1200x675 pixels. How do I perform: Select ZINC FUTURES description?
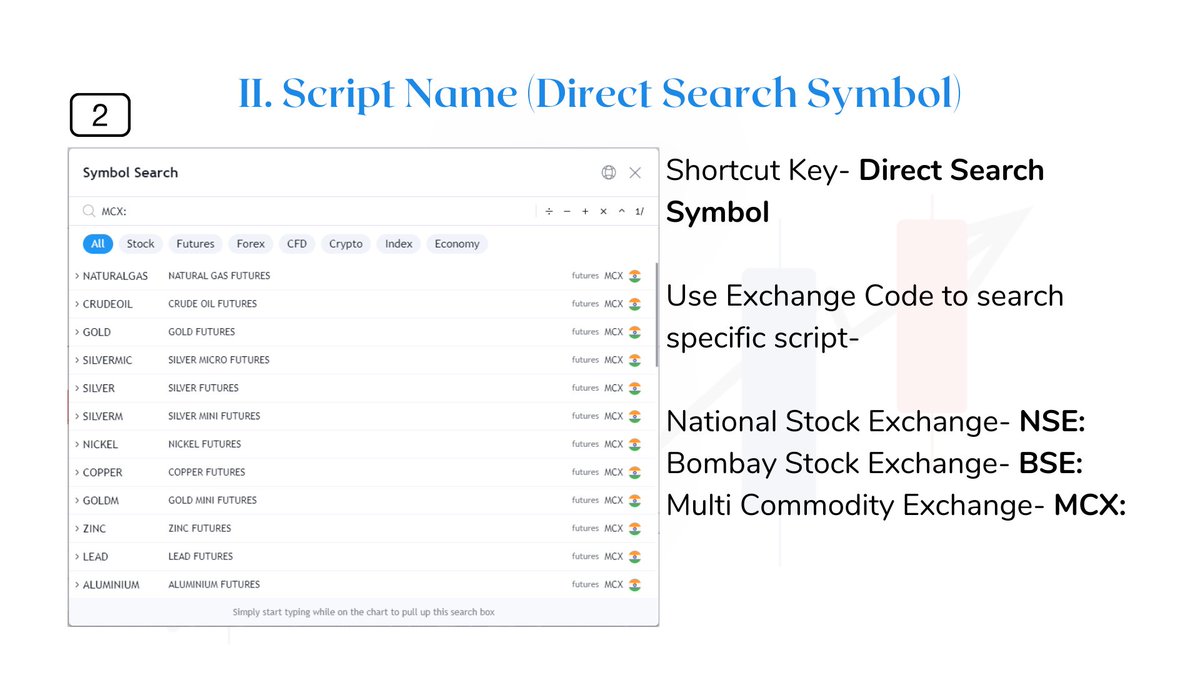click(200, 528)
